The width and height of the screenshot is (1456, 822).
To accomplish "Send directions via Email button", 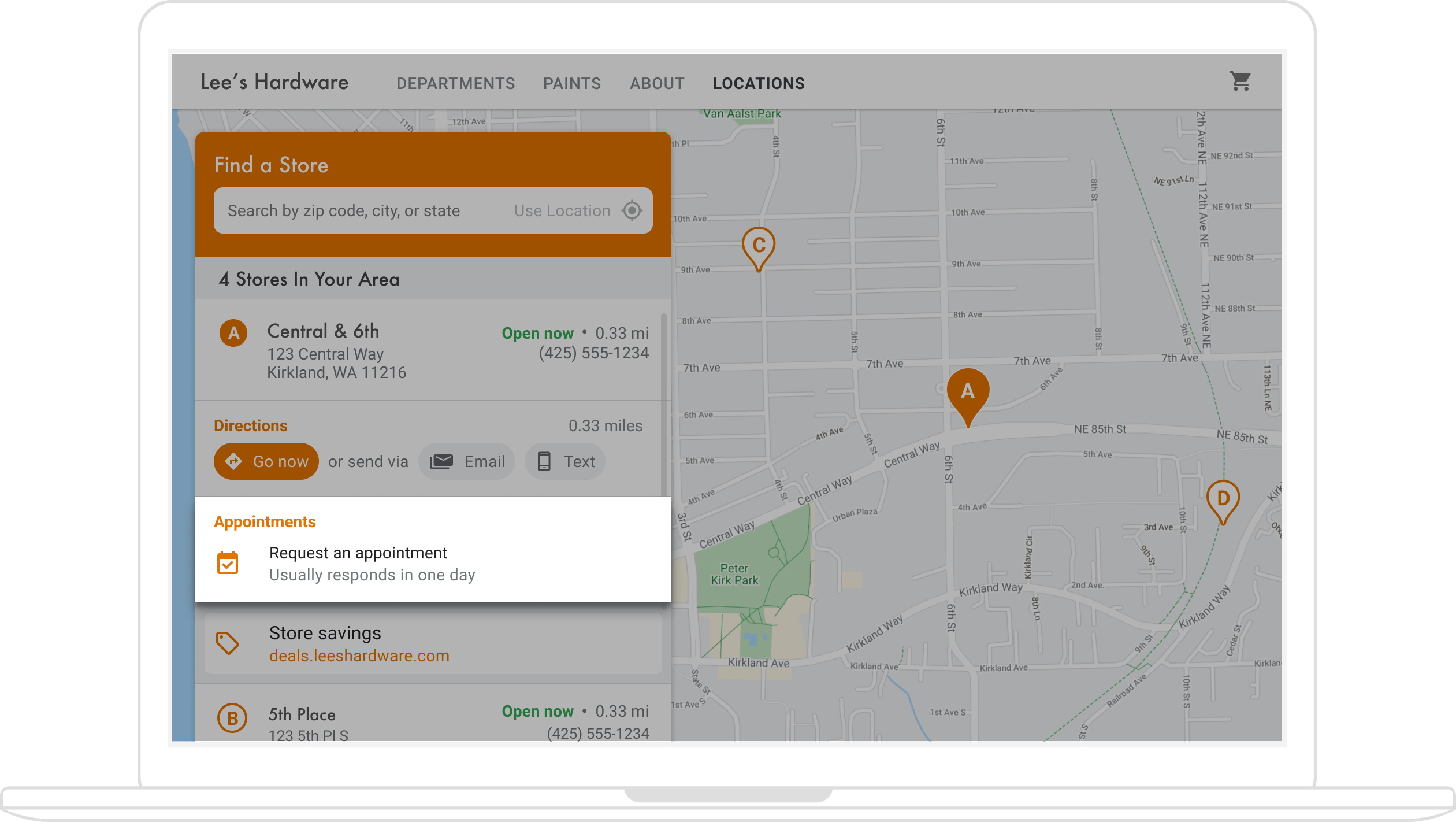I will [x=467, y=461].
